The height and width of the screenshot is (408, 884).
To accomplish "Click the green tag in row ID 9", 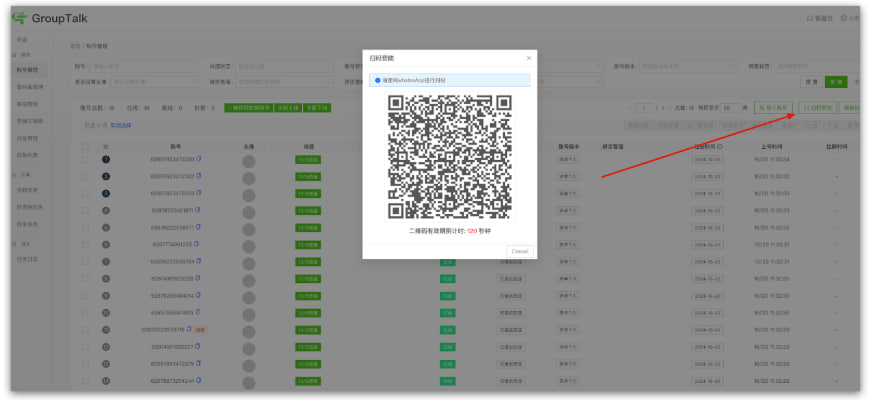I will (308, 296).
